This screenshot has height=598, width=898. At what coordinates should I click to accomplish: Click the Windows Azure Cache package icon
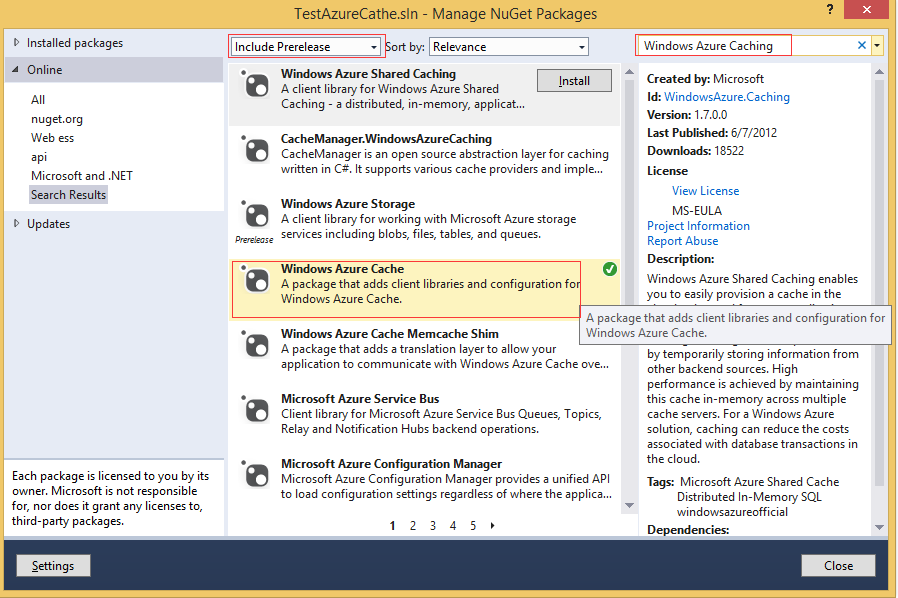255,281
